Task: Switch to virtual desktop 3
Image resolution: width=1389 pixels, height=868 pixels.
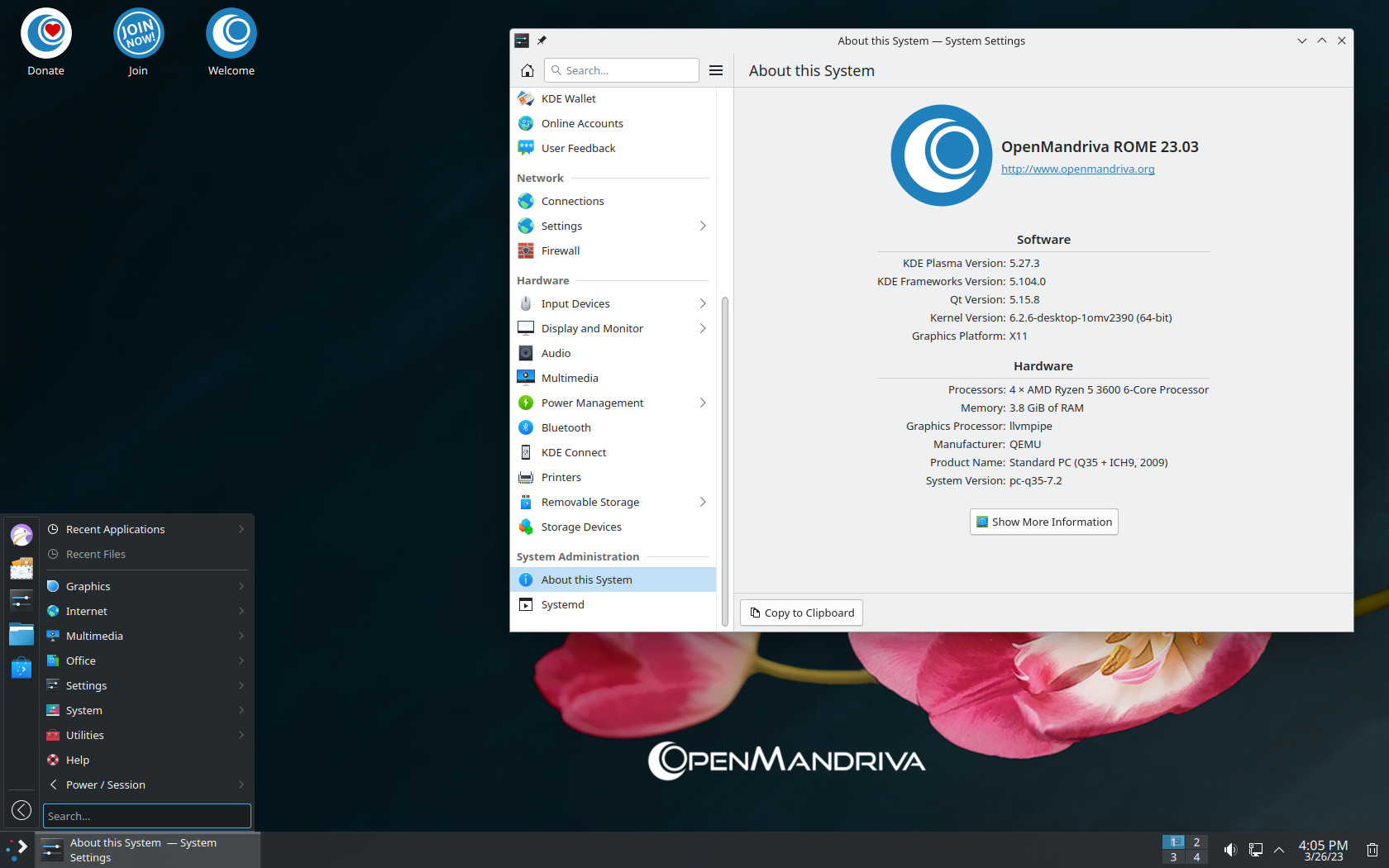Action: (1173, 857)
